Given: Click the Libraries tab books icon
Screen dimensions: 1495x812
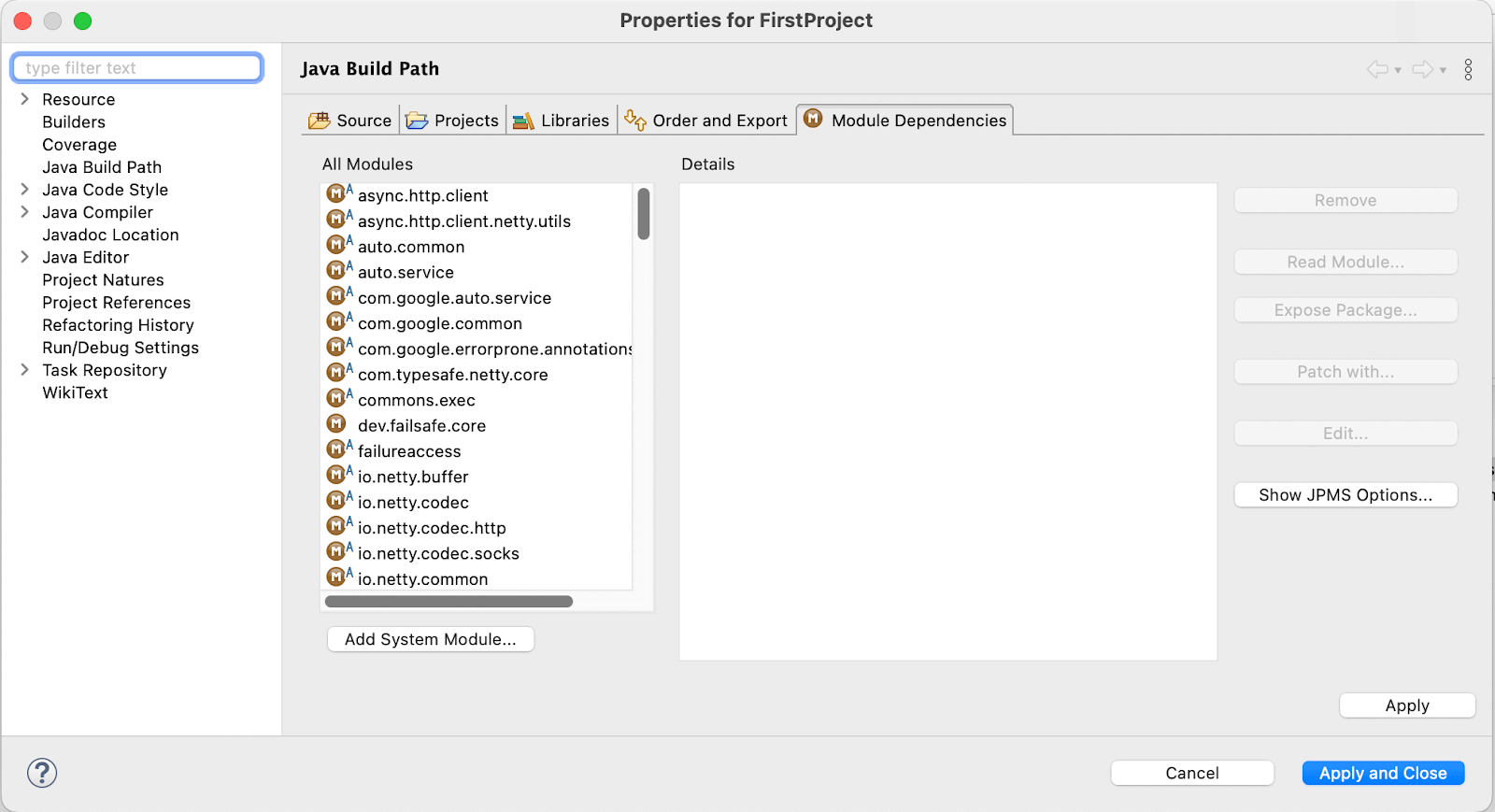Looking at the screenshot, I should 523,121.
